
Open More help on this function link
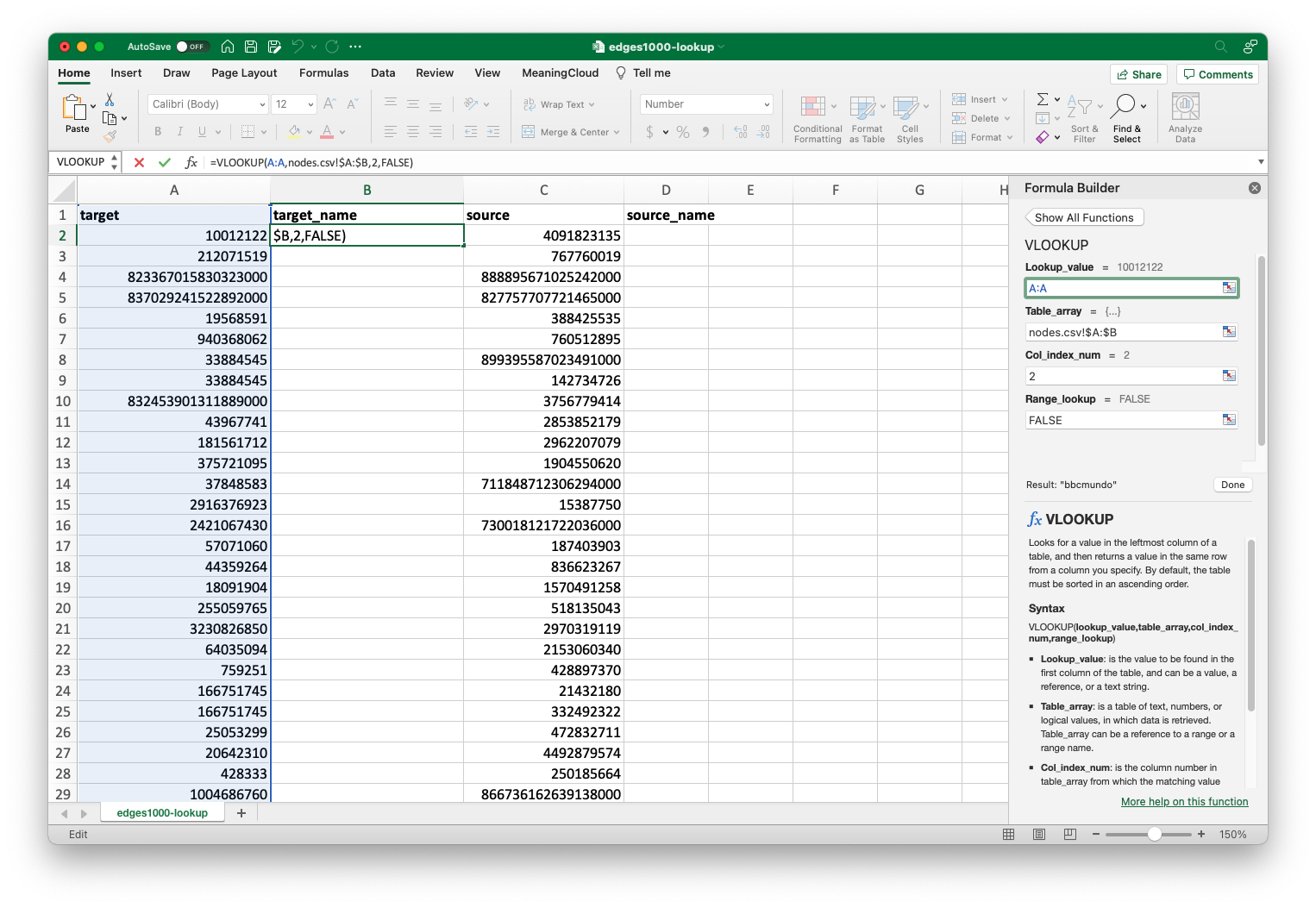(x=1184, y=802)
